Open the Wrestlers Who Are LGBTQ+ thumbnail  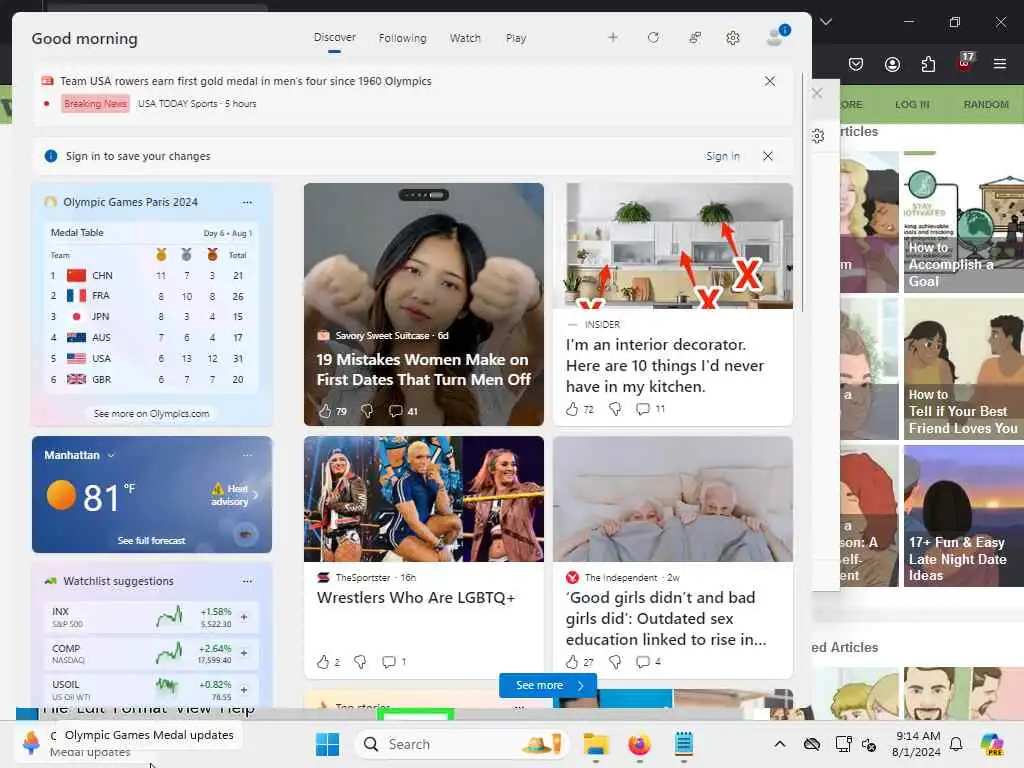point(423,499)
